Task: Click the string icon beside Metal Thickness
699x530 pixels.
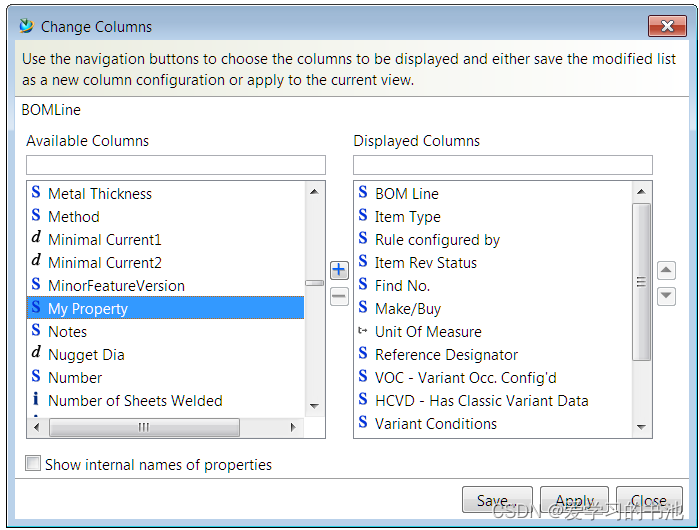Action: point(36,193)
